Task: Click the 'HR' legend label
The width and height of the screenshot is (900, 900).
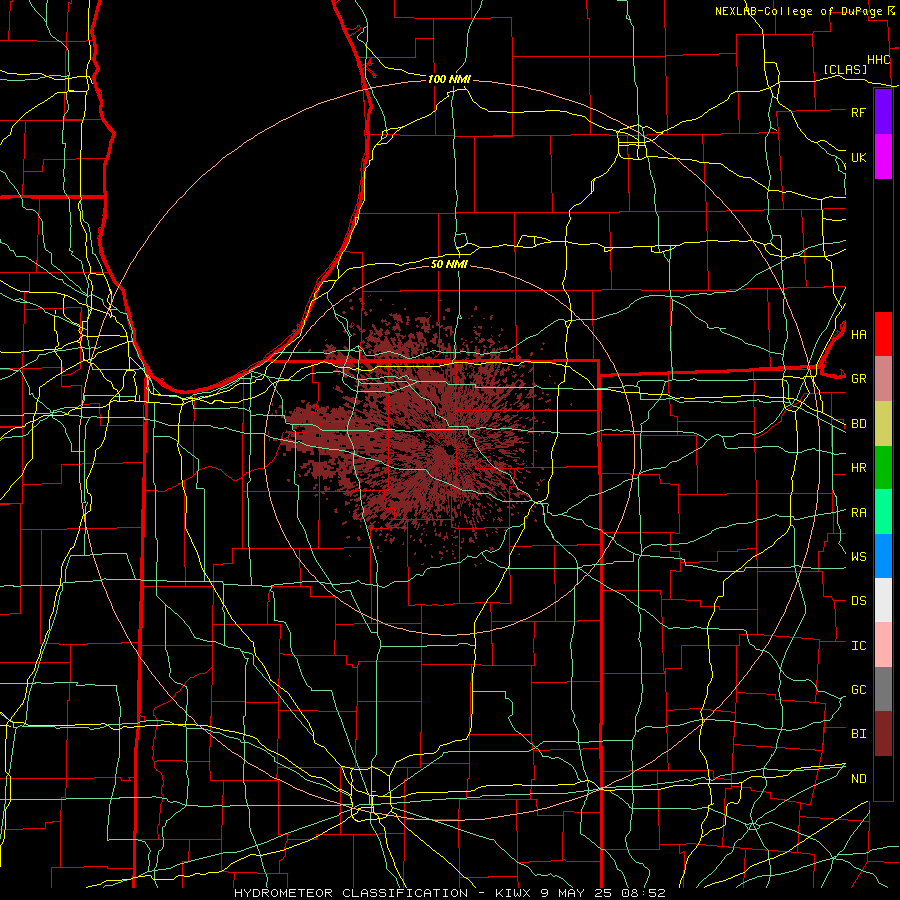Action: (858, 468)
